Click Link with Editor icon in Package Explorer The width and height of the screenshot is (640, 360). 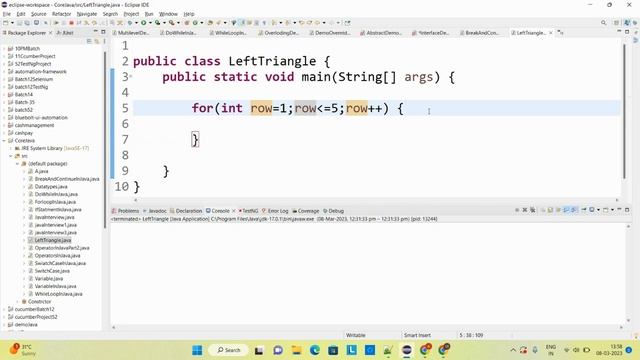click(x=96, y=41)
